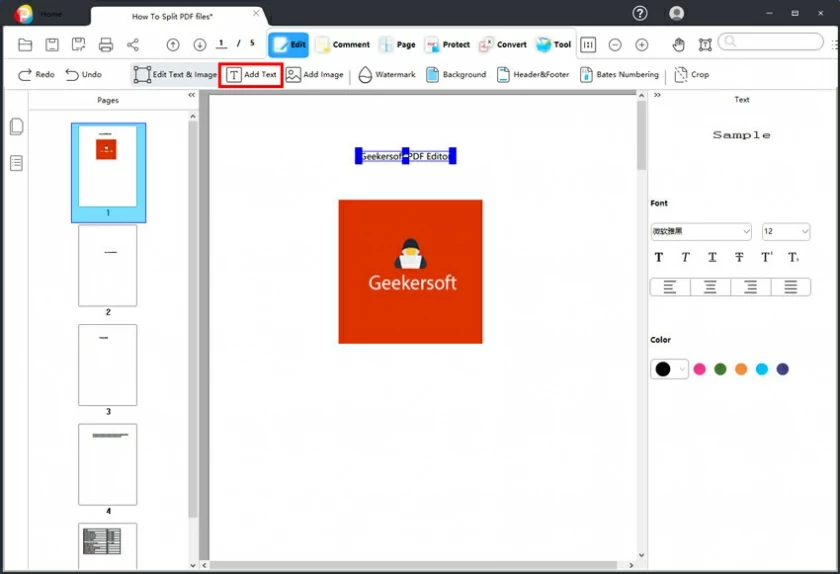Image resolution: width=840 pixels, height=574 pixels.
Task: Go to the previous page with up arrow
Action: (x=173, y=45)
